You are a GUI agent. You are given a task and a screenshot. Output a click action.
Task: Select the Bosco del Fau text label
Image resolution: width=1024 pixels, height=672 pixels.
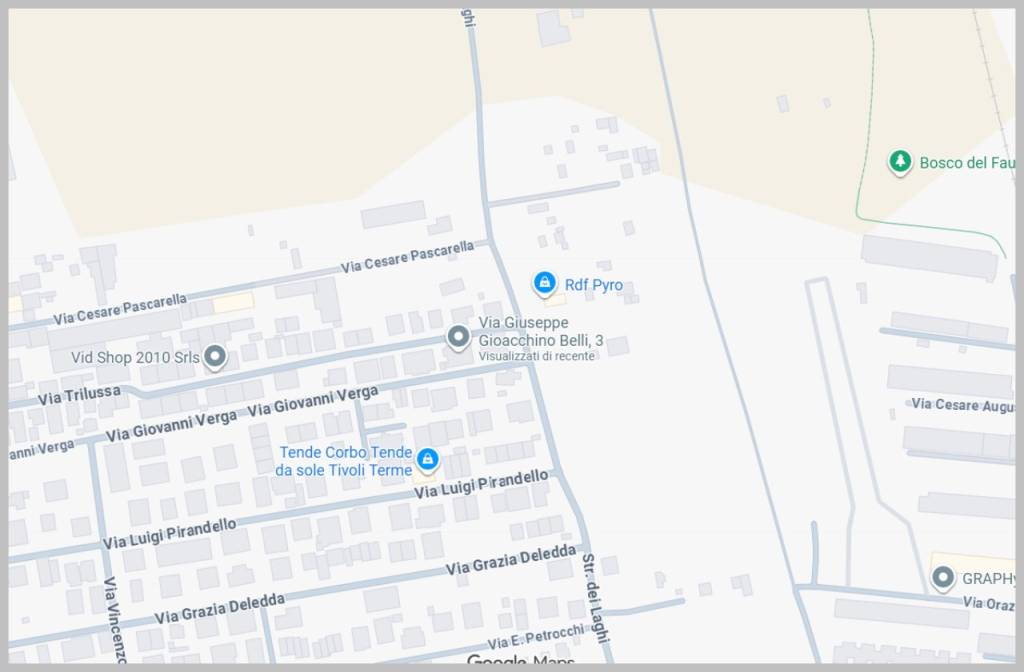[x=966, y=163]
